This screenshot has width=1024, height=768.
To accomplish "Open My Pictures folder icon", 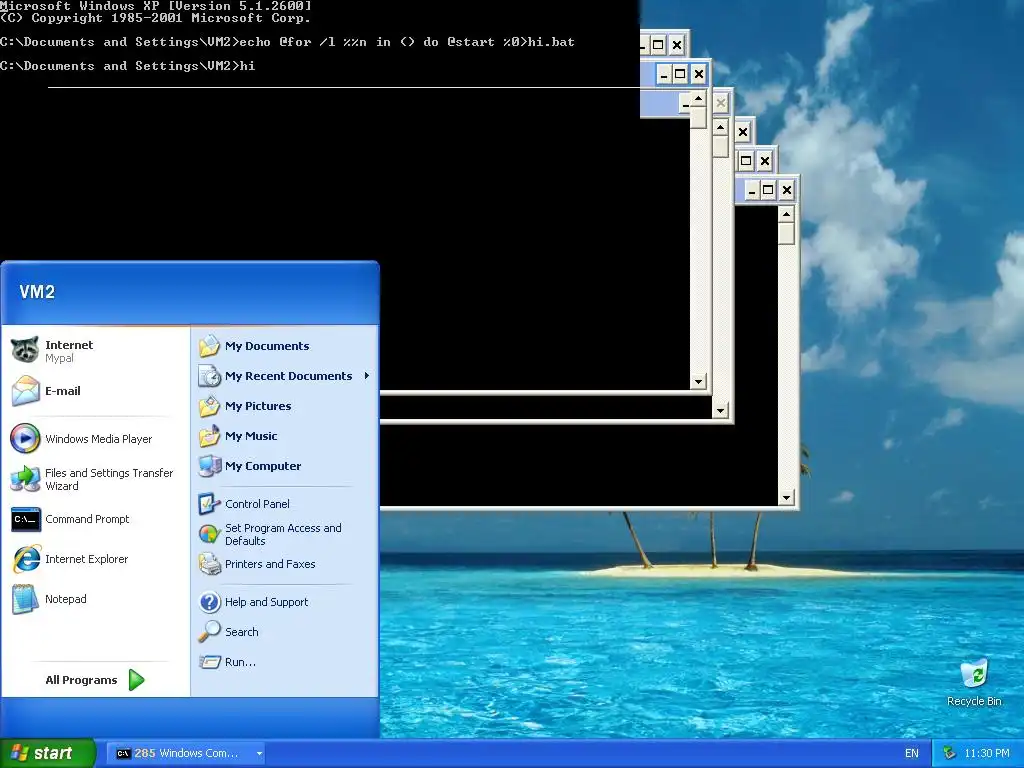I will click(x=210, y=406).
